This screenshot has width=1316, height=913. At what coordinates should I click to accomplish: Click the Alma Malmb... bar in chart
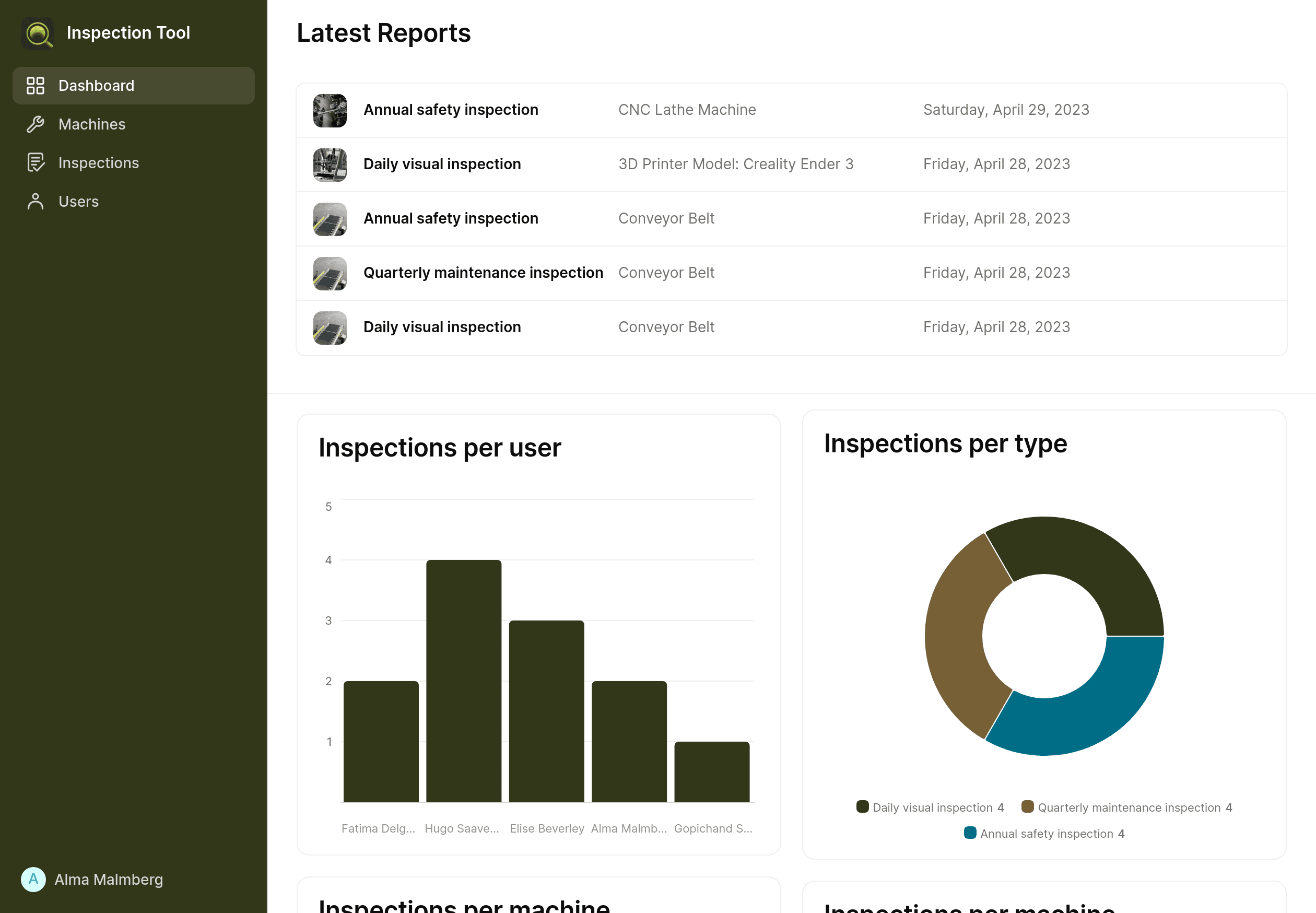[629, 741]
